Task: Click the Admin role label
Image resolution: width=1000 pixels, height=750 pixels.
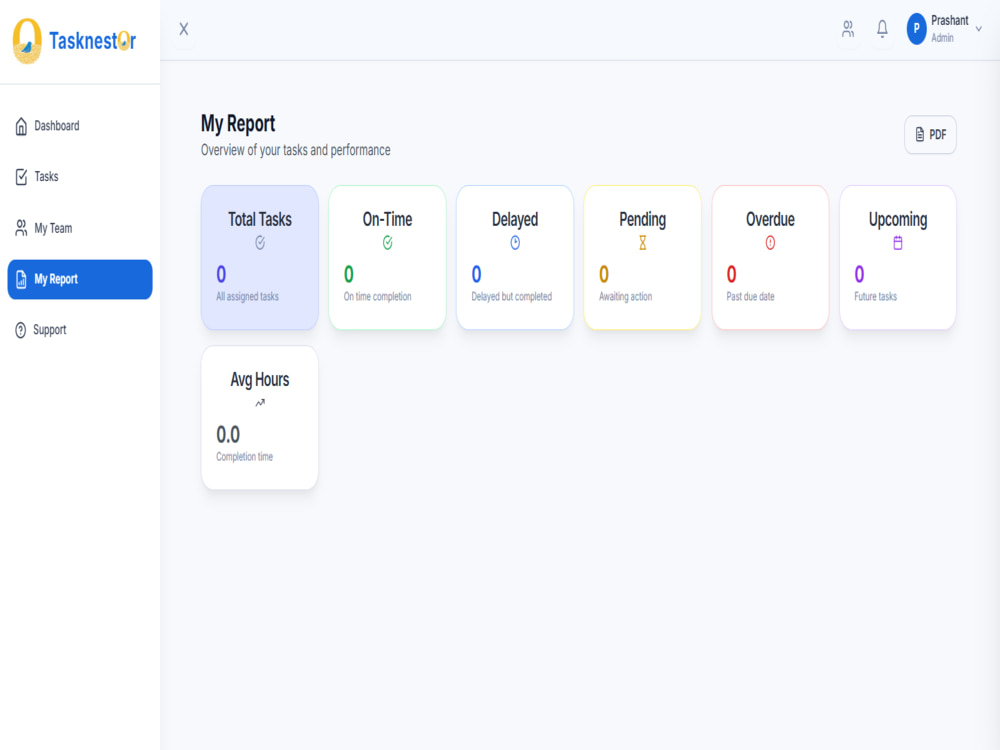Action: tap(942, 38)
